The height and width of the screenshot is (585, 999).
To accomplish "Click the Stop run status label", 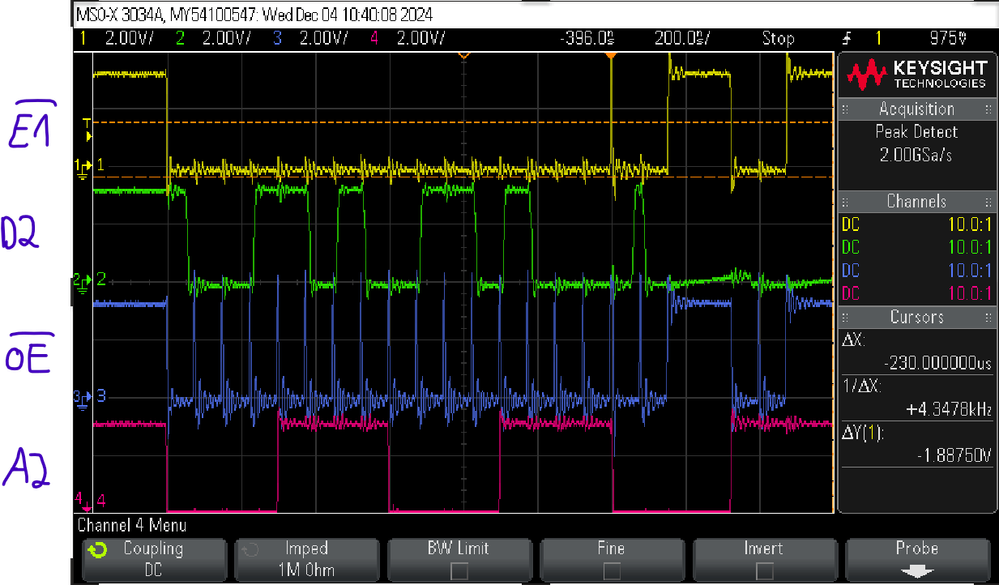I will pyautogui.click(x=778, y=38).
